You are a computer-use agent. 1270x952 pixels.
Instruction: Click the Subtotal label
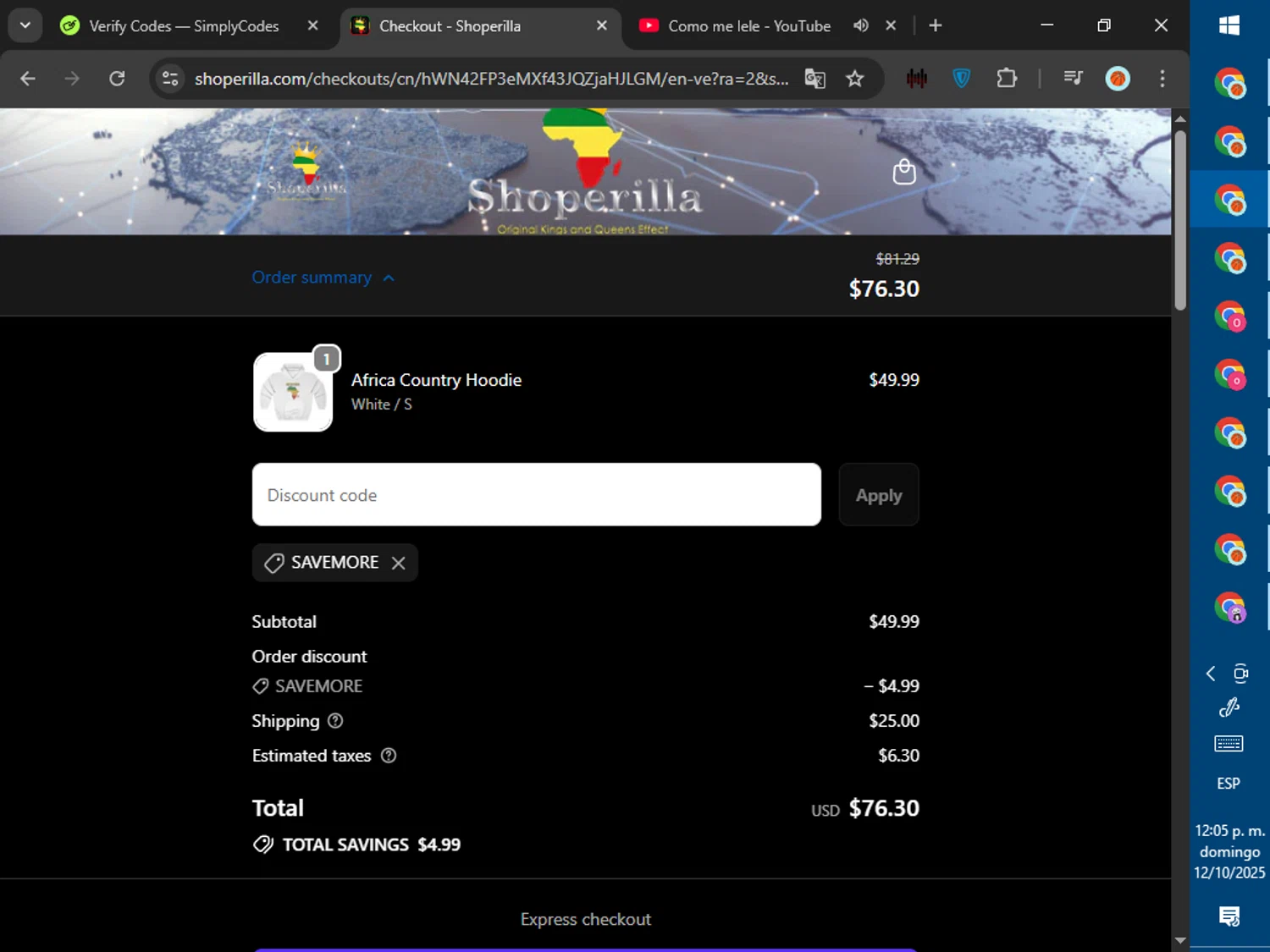(x=284, y=622)
